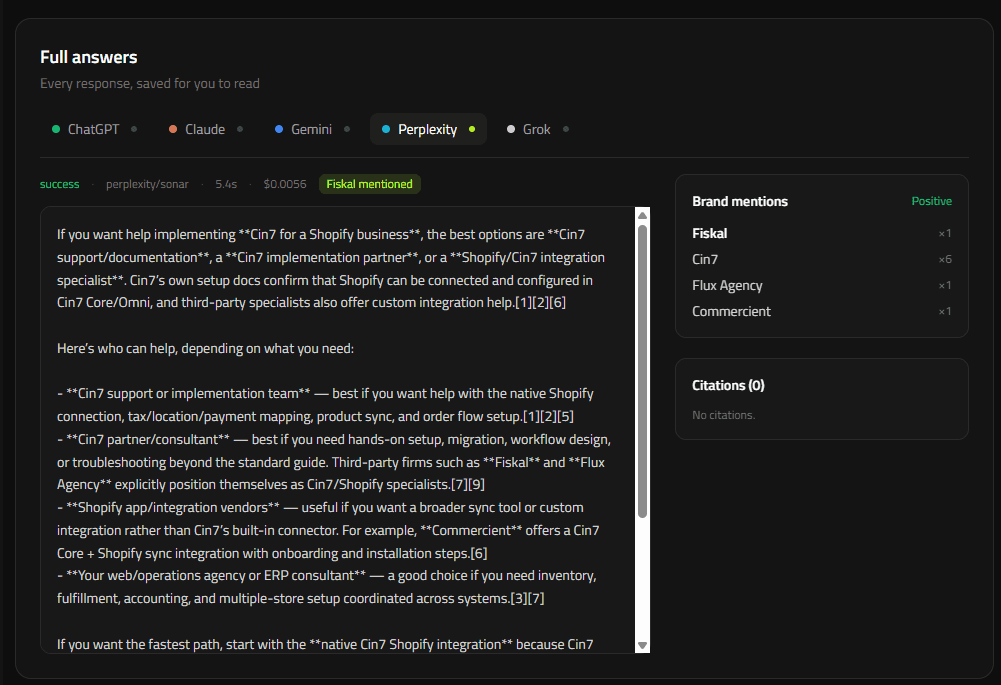Click the grey status dot after Grok
The width and height of the screenshot is (1001, 685).
(566, 129)
